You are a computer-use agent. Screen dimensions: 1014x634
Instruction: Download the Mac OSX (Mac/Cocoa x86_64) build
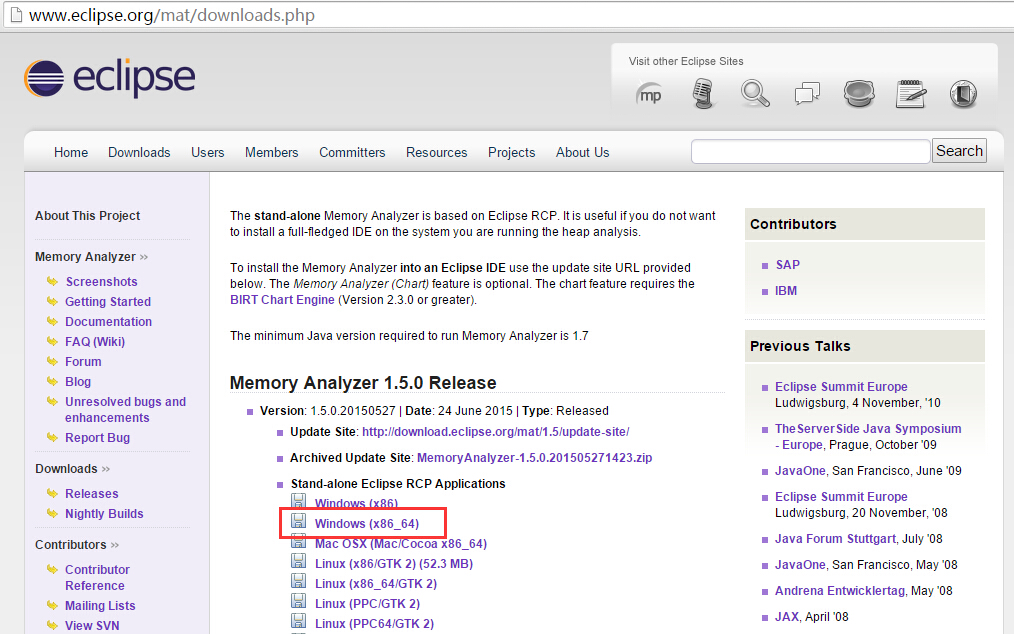click(x=401, y=543)
